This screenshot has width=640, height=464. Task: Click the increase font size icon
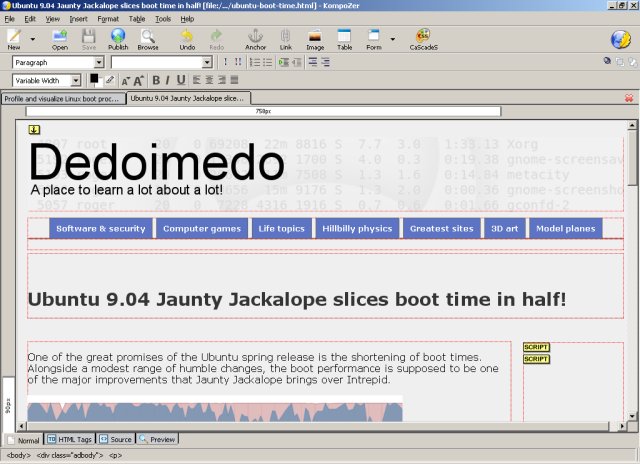click(139, 80)
